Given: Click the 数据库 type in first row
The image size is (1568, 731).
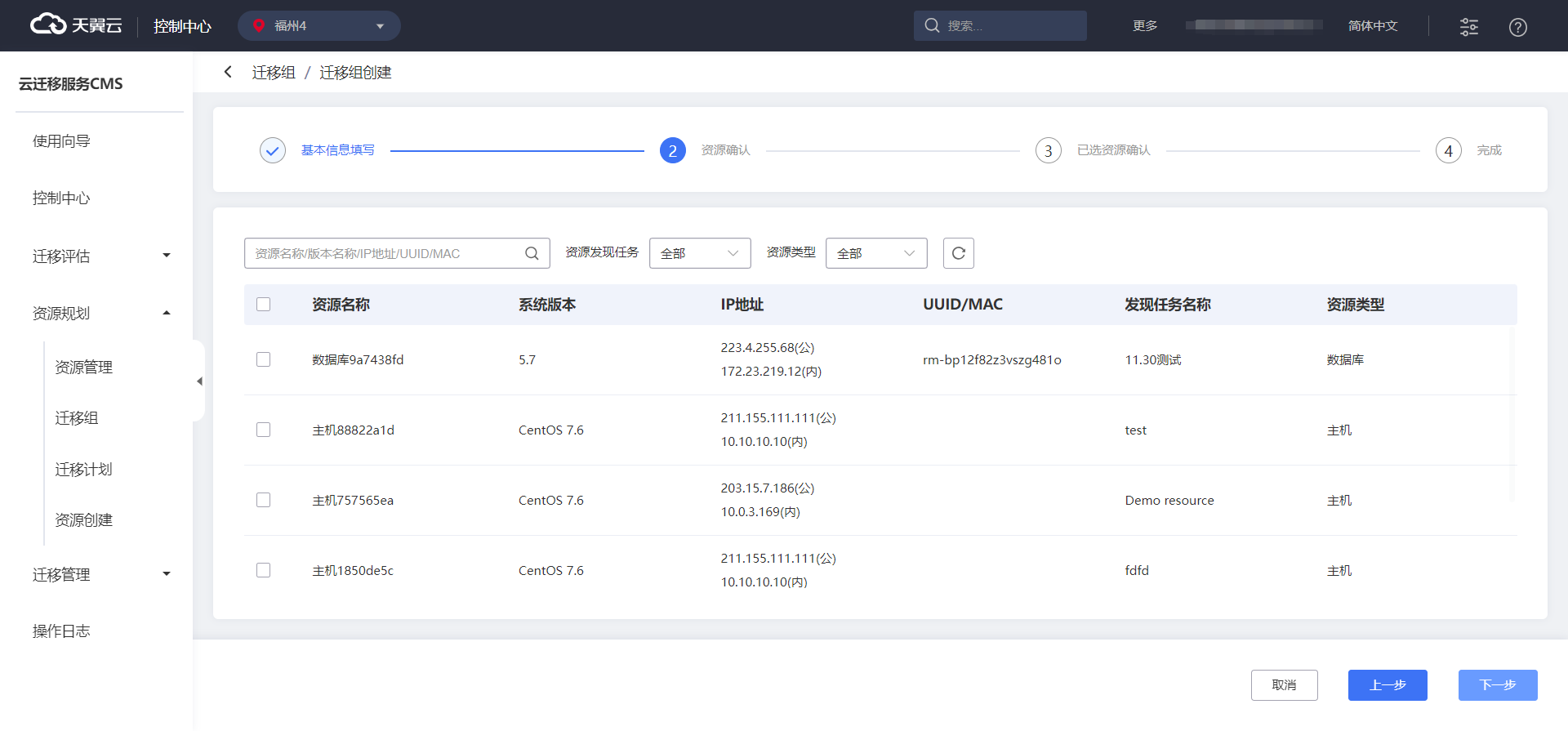Looking at the screenshot, I should click(1345, 360).
